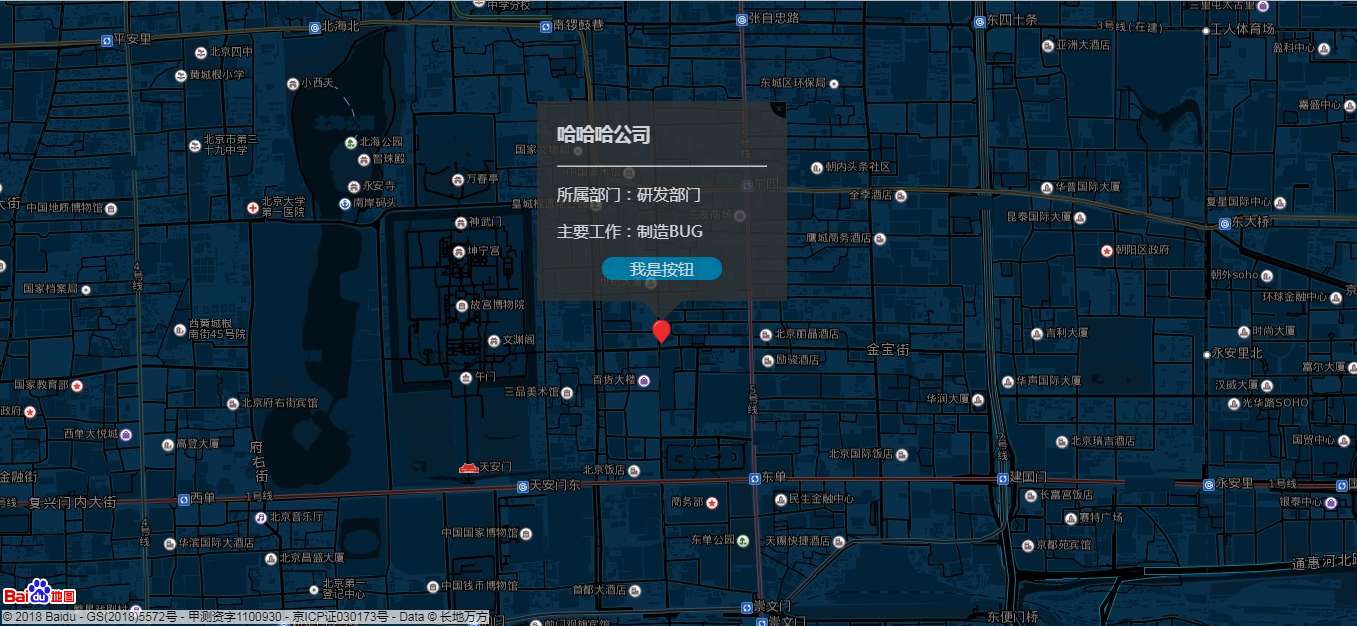Image resolution: width=1357 pixels, height=626 pixels.
Task: Click the 崇文门 subway station icon
Action: (x=746, y=608)
